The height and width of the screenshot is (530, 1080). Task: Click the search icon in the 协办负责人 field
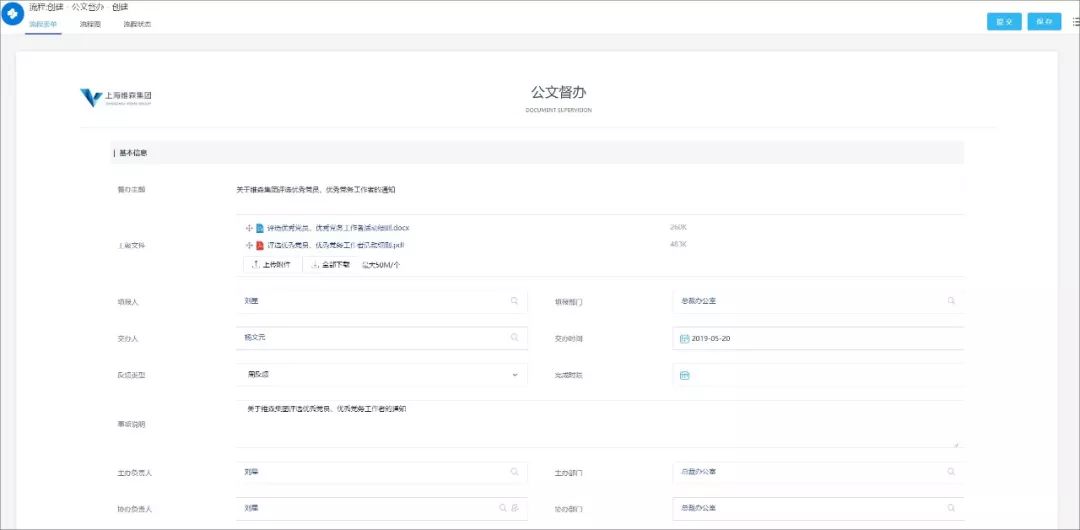[x=503, y=508]
